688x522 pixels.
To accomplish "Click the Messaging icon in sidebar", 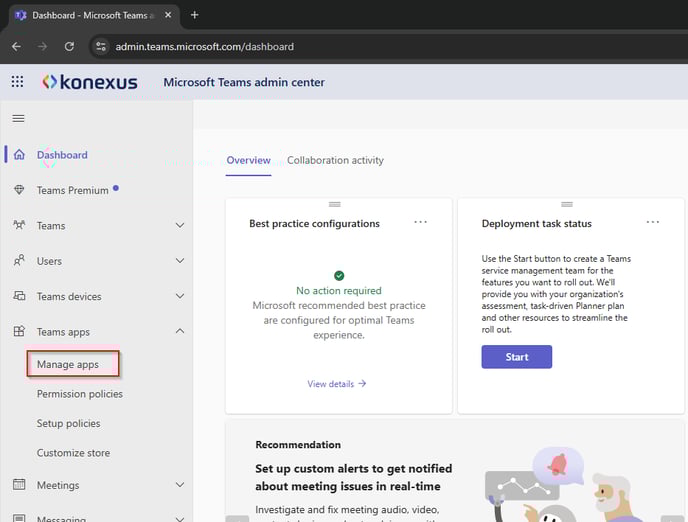I will 19,518.
